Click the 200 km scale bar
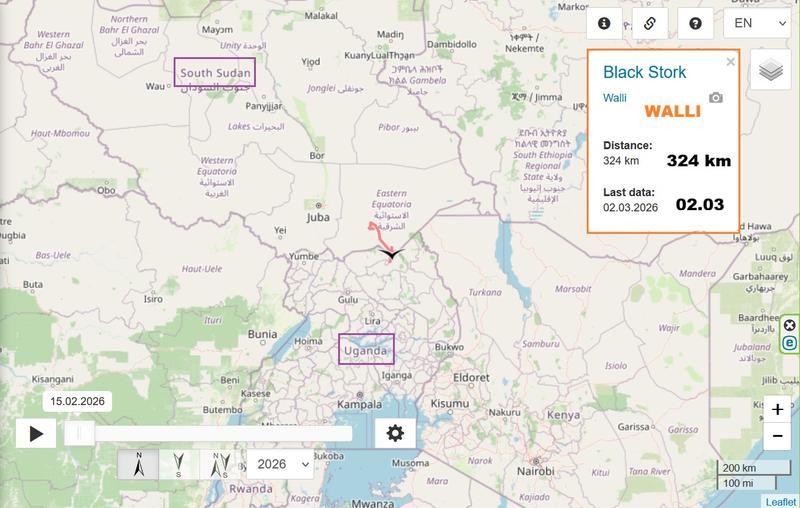This screenshot has width=800, height=508. (753, 468)
